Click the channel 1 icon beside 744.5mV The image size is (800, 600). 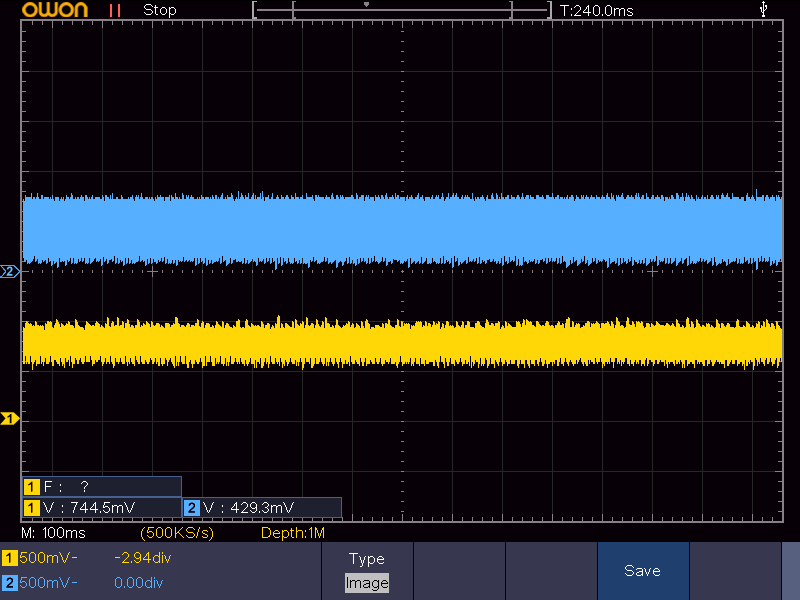pos(31,508)
